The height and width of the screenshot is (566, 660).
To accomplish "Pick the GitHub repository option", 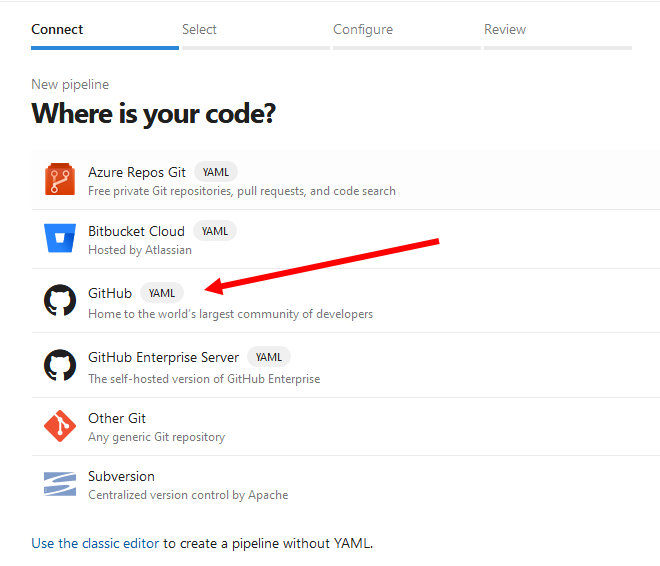I will click(x=346, y=301).
